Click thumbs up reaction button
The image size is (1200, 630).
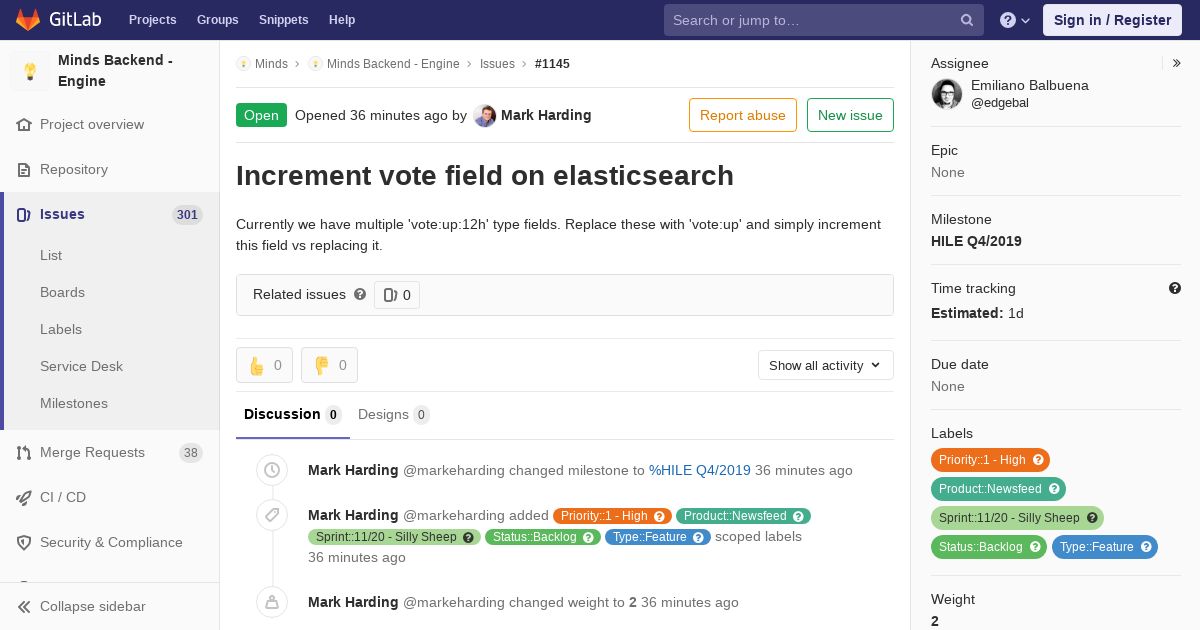pyautogui.click(x=264, y=365)
